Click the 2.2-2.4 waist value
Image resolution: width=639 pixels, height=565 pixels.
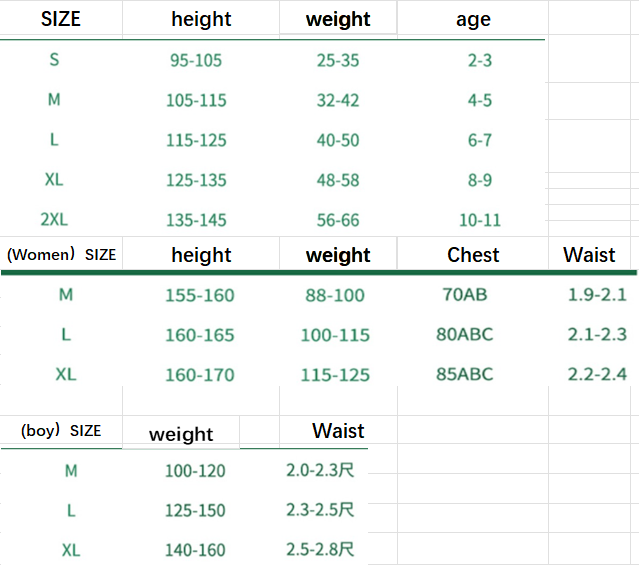click(597, 375)
